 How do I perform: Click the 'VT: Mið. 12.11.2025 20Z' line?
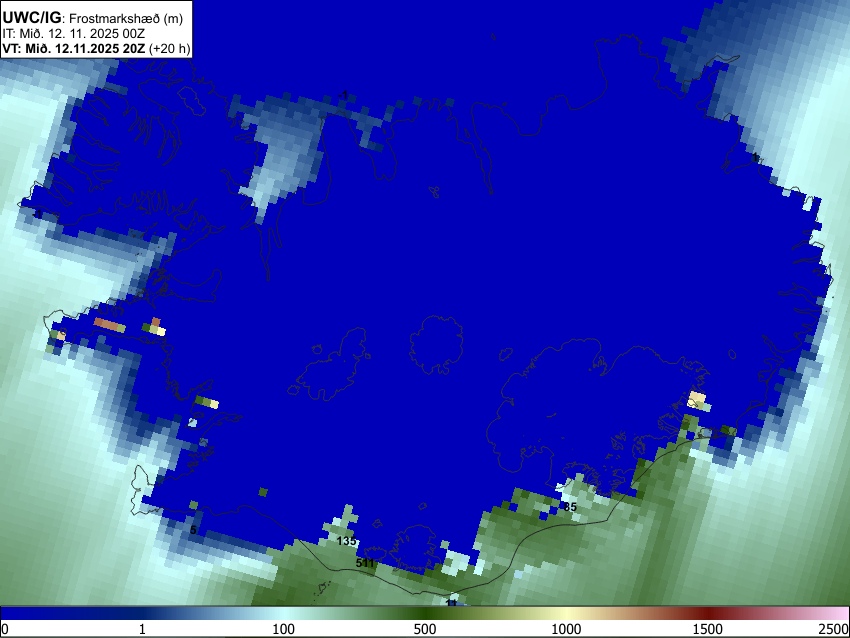[96, 48]
